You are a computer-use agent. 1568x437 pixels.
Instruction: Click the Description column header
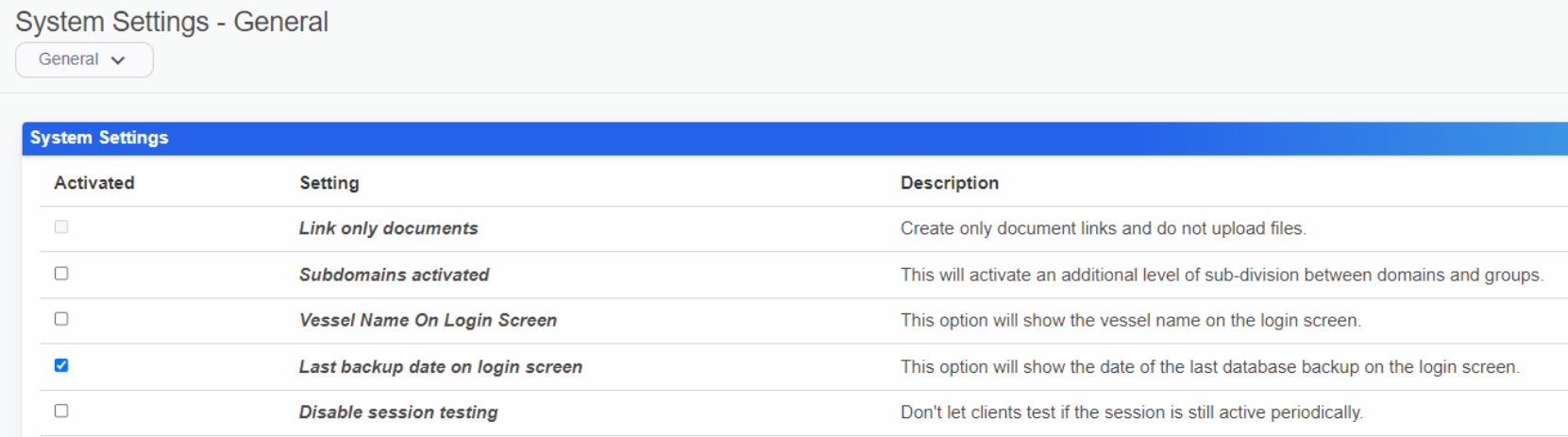pos(949,183)
